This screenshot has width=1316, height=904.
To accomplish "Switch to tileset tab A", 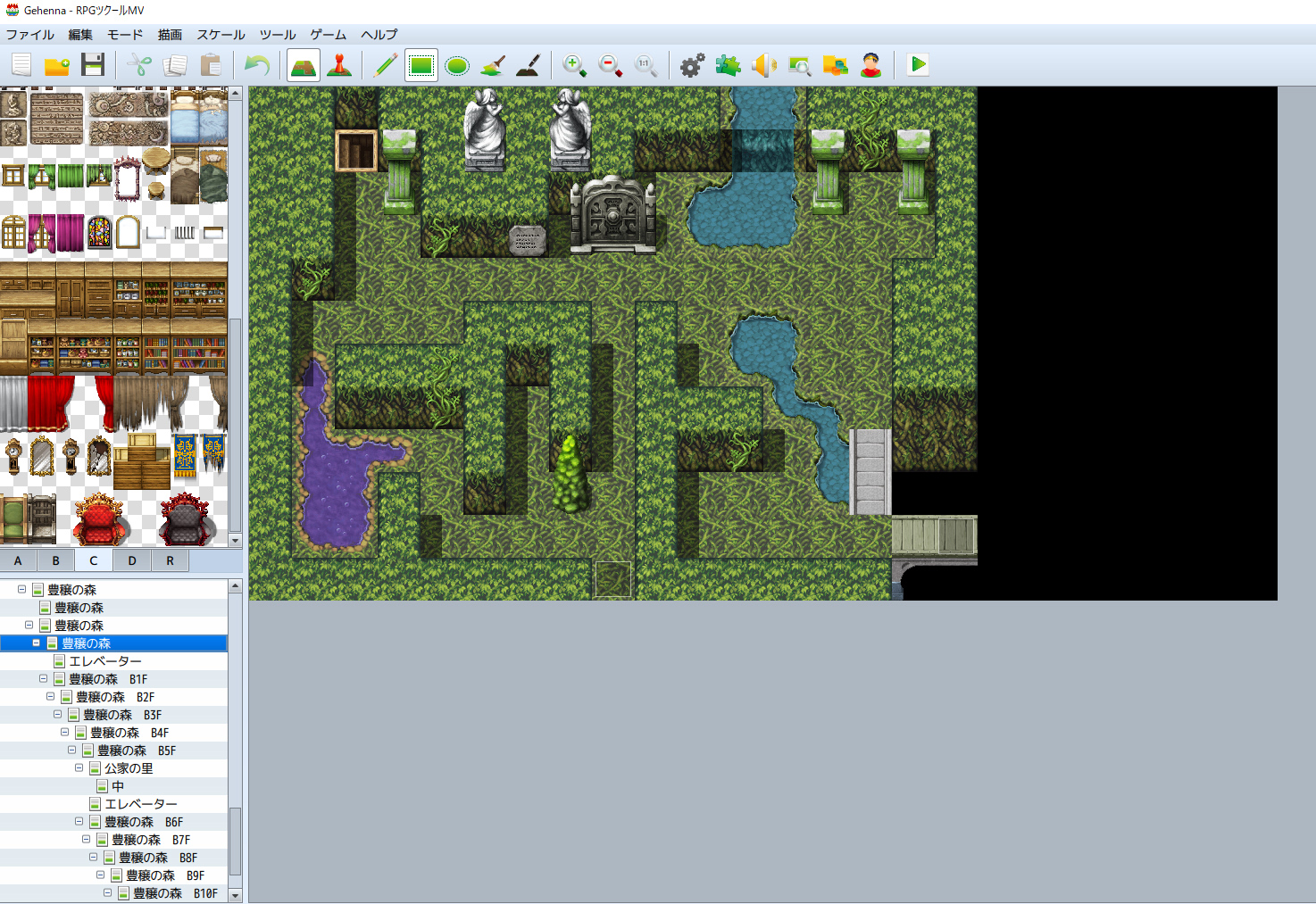I will pos(18,560).
